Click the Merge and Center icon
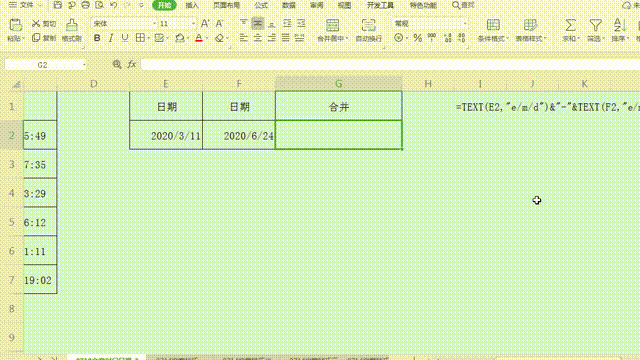The height and width of the screenshot is (360, 640). tap(333, 25)
